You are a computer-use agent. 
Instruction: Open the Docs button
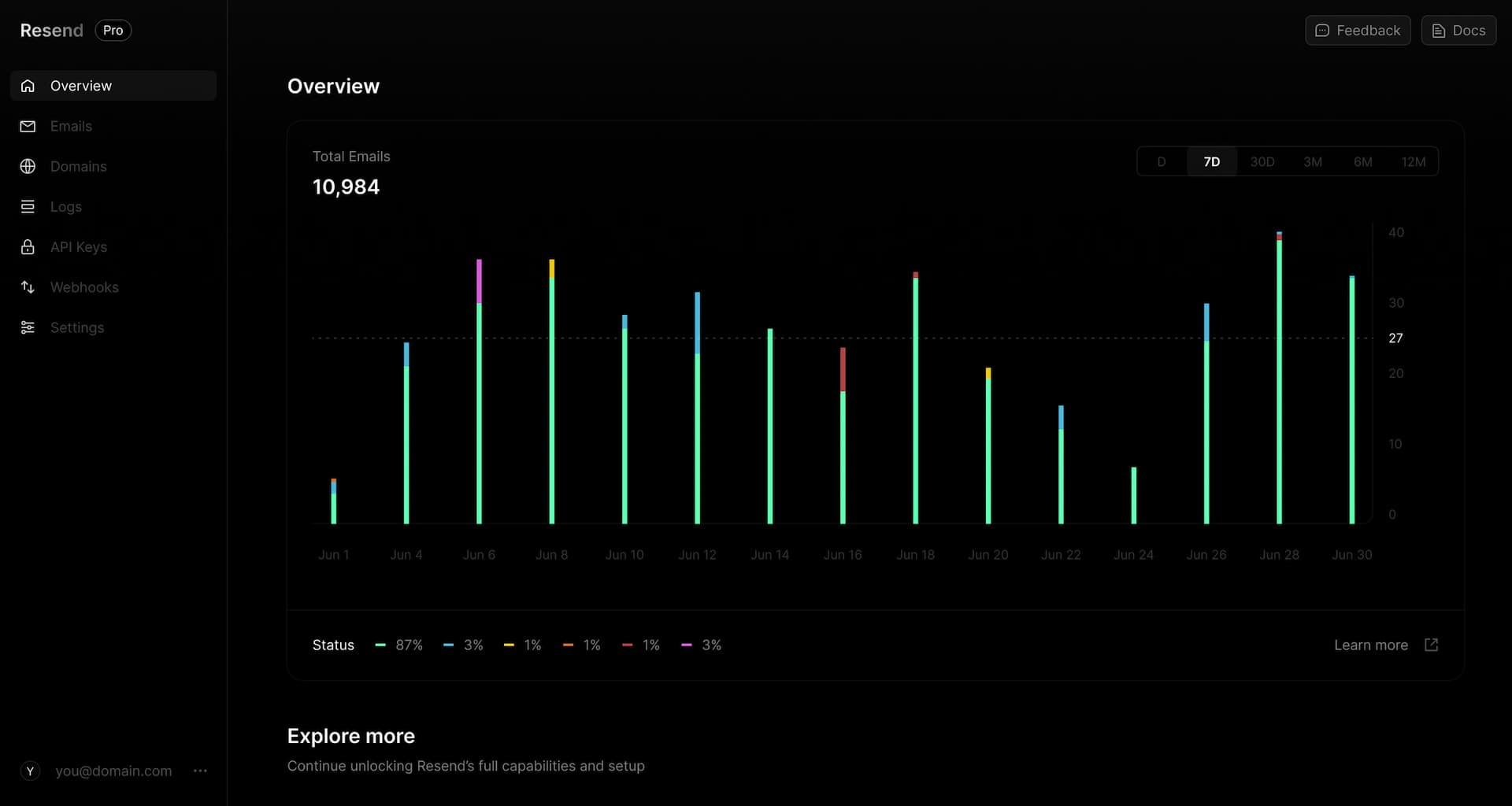tap(1458, 31)
